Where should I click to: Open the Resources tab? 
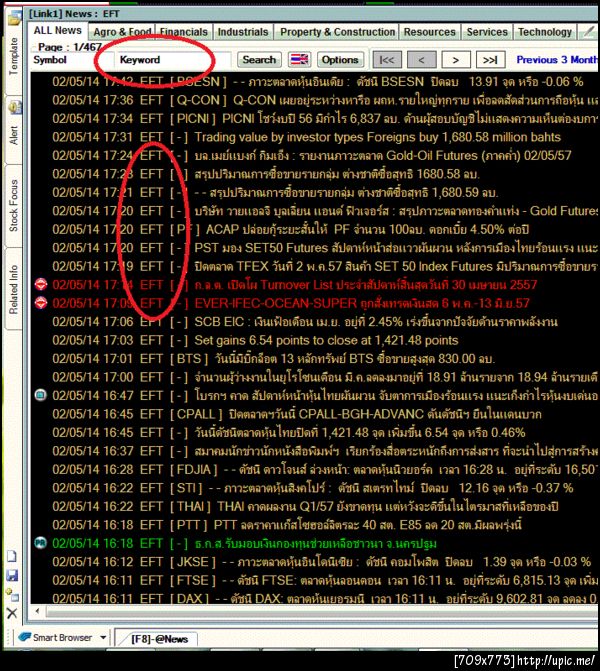430,32
